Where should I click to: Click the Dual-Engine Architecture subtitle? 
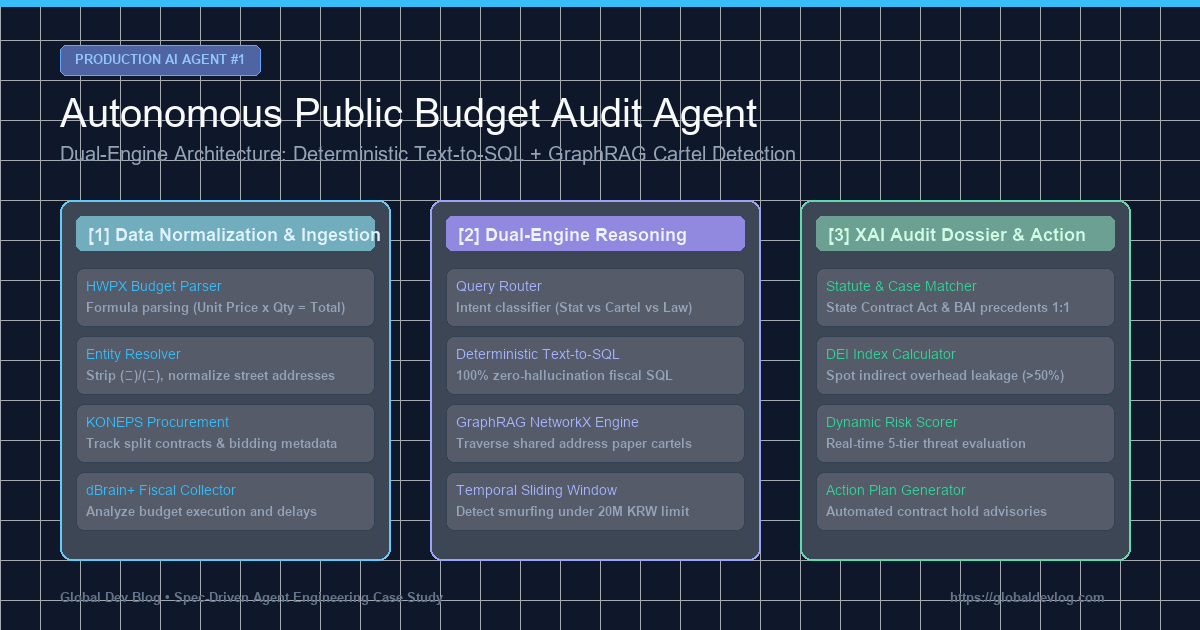(x=428, y=154)
